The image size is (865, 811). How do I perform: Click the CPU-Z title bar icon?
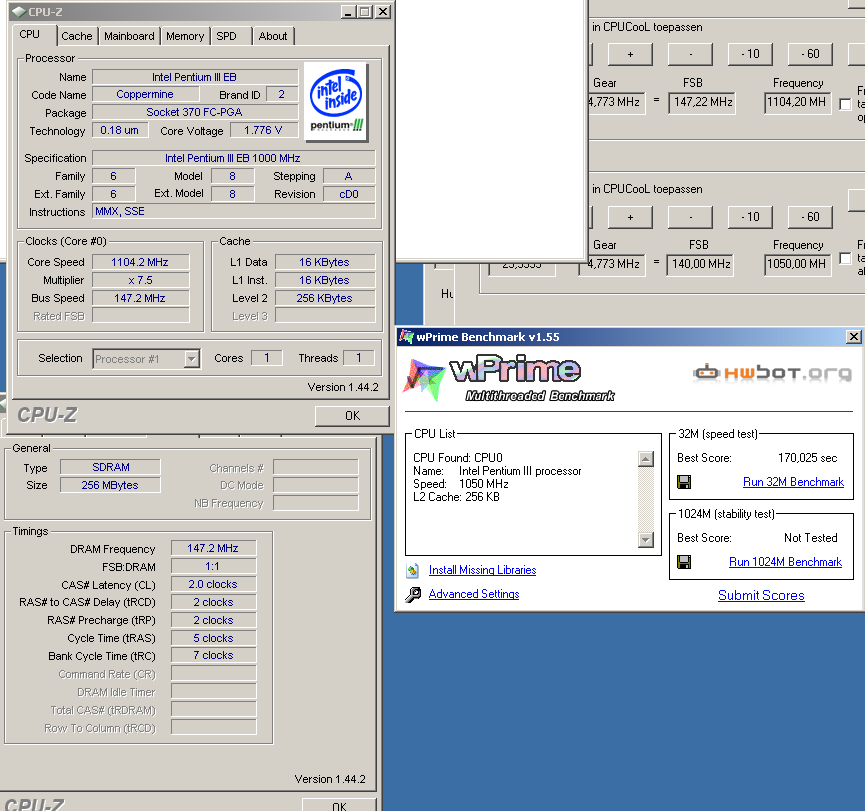click(19, 12)
